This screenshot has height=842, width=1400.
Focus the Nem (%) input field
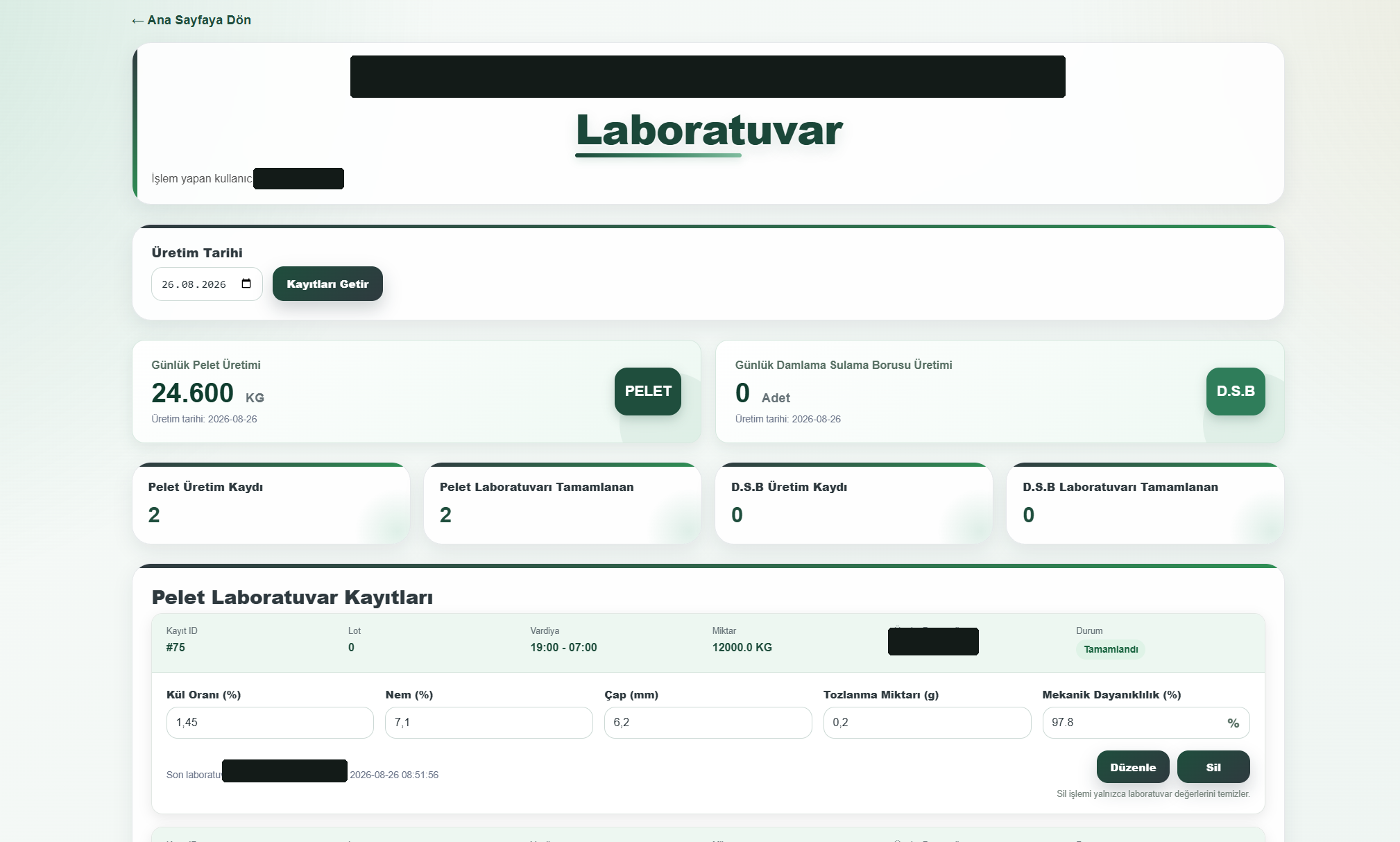pos(489,723)
